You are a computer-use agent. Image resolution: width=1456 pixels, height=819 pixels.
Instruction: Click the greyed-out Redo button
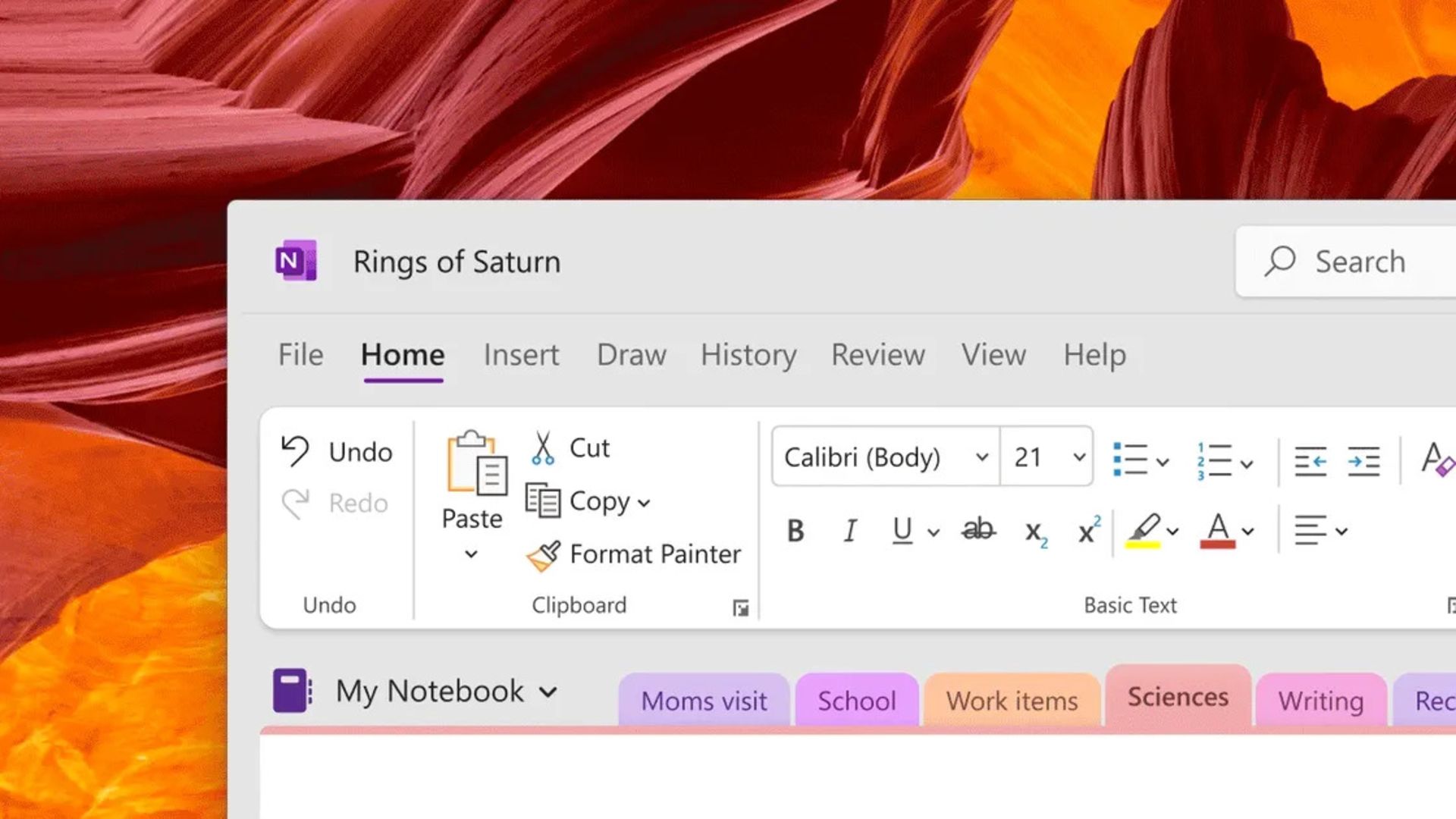[x=334, y=502]
